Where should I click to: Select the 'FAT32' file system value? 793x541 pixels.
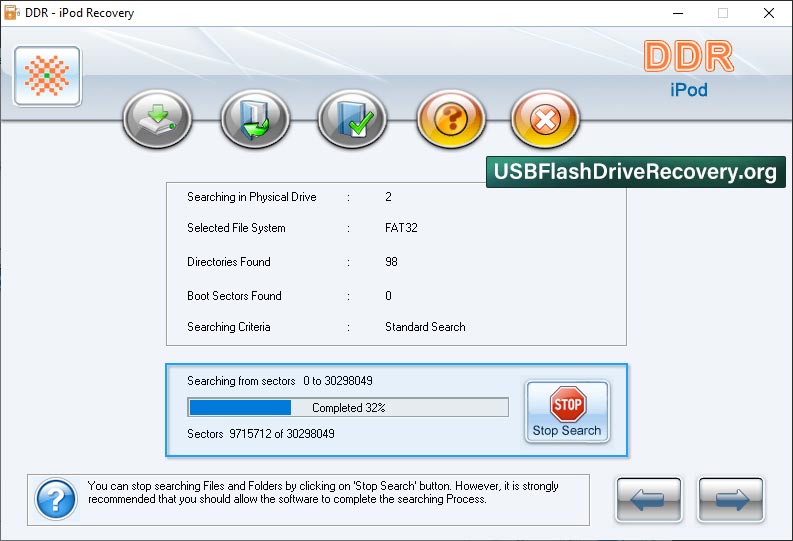(x=402, y=228)
